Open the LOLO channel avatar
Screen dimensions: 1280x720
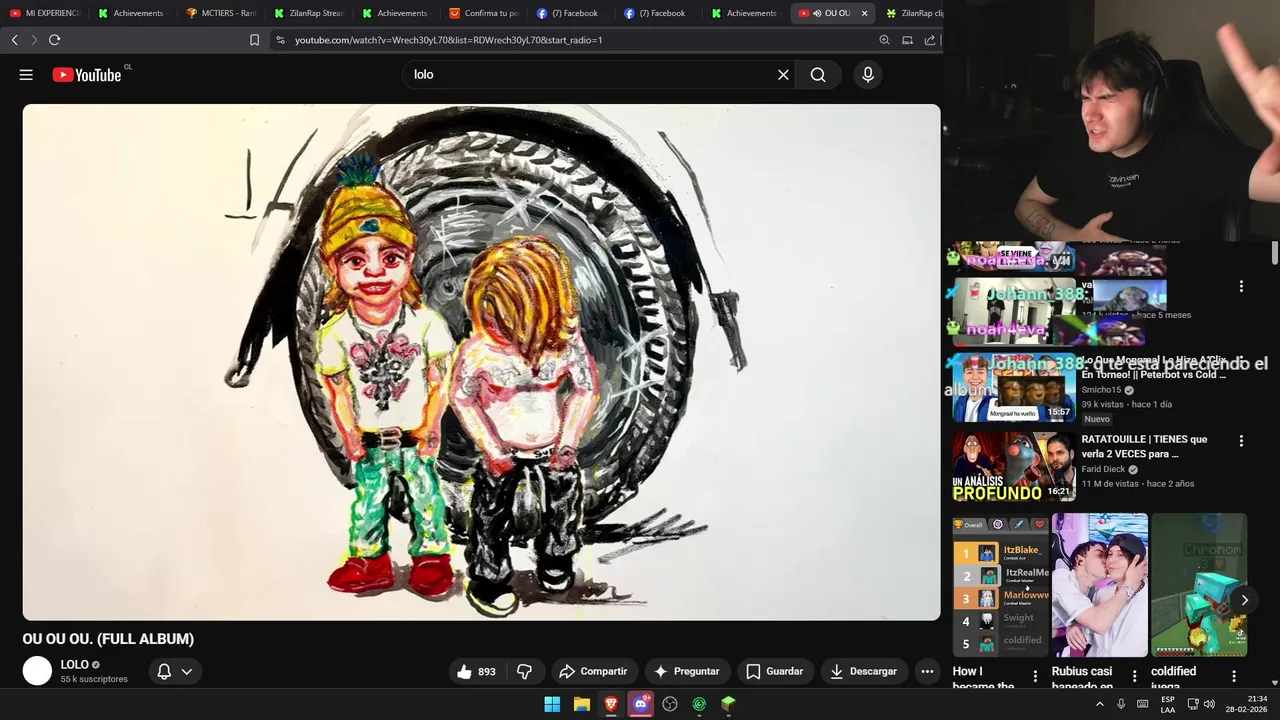coord(37,671)
